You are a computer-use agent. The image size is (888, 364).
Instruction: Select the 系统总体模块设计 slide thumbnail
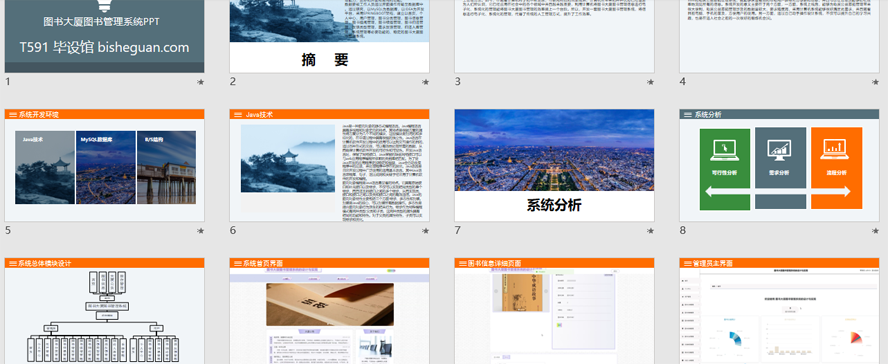tap(105, 311)
